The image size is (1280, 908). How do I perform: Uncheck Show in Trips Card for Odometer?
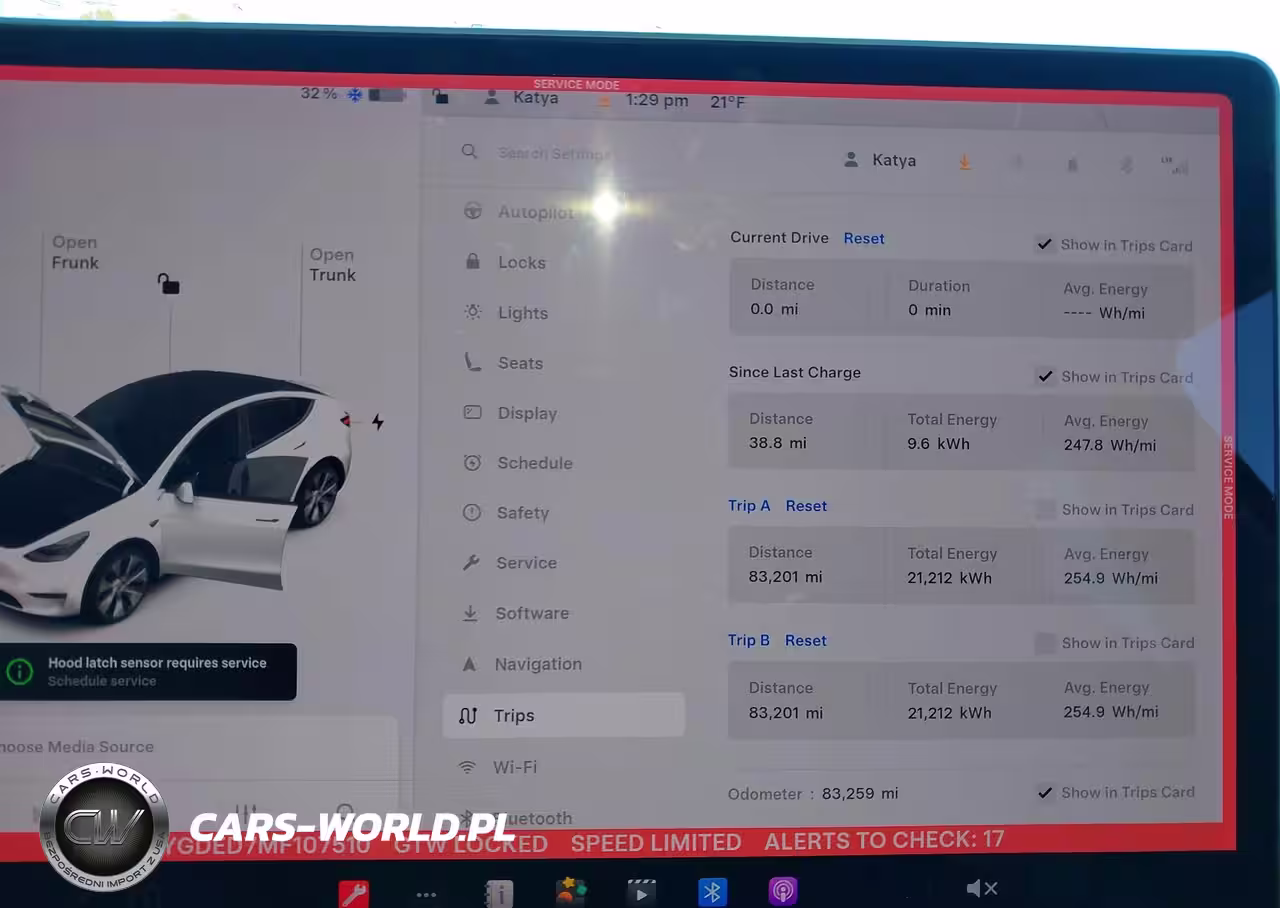click(x=1045, y=792)
